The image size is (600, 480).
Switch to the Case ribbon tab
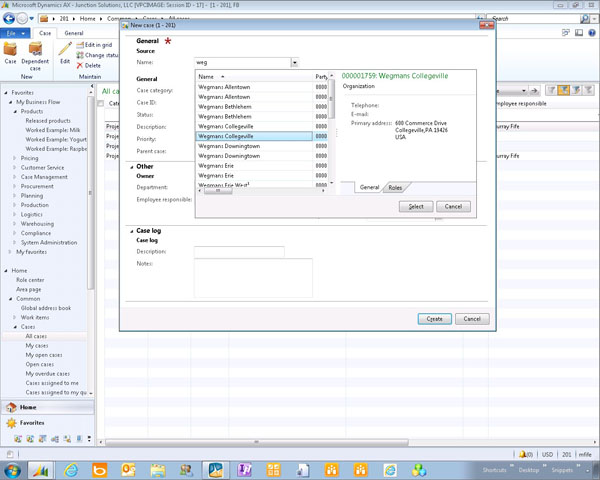[45, 33]
